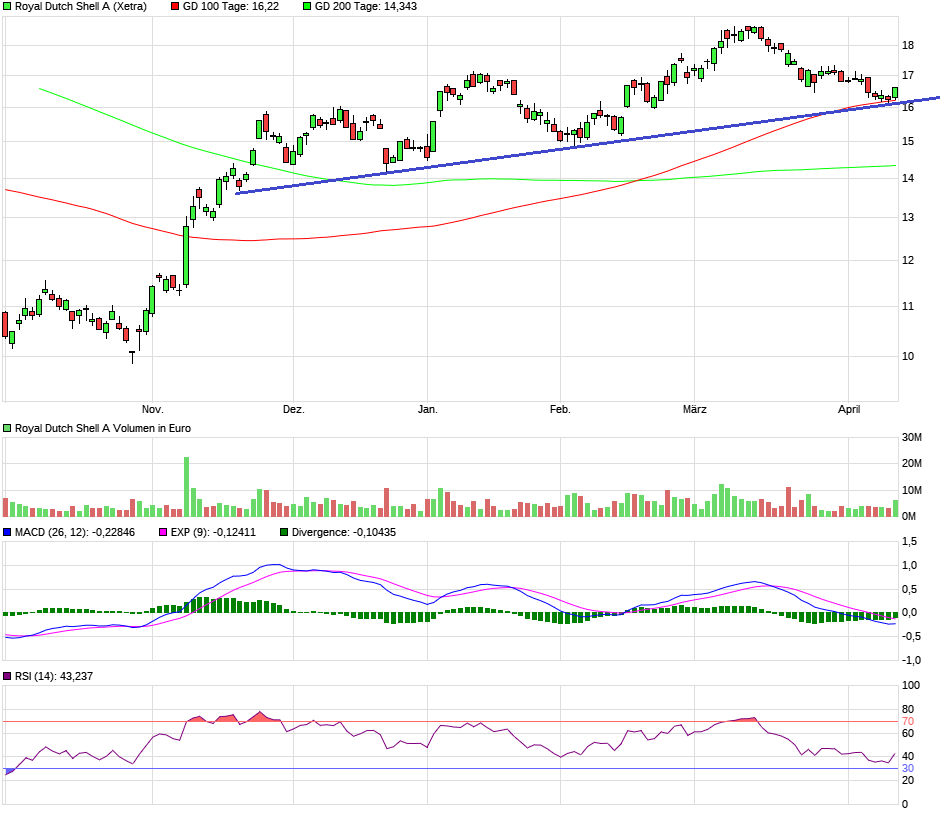Viewport: 940px width, 814px height.
Task: Click the blue RSI 30 threshold label
Action: point(908,768)
